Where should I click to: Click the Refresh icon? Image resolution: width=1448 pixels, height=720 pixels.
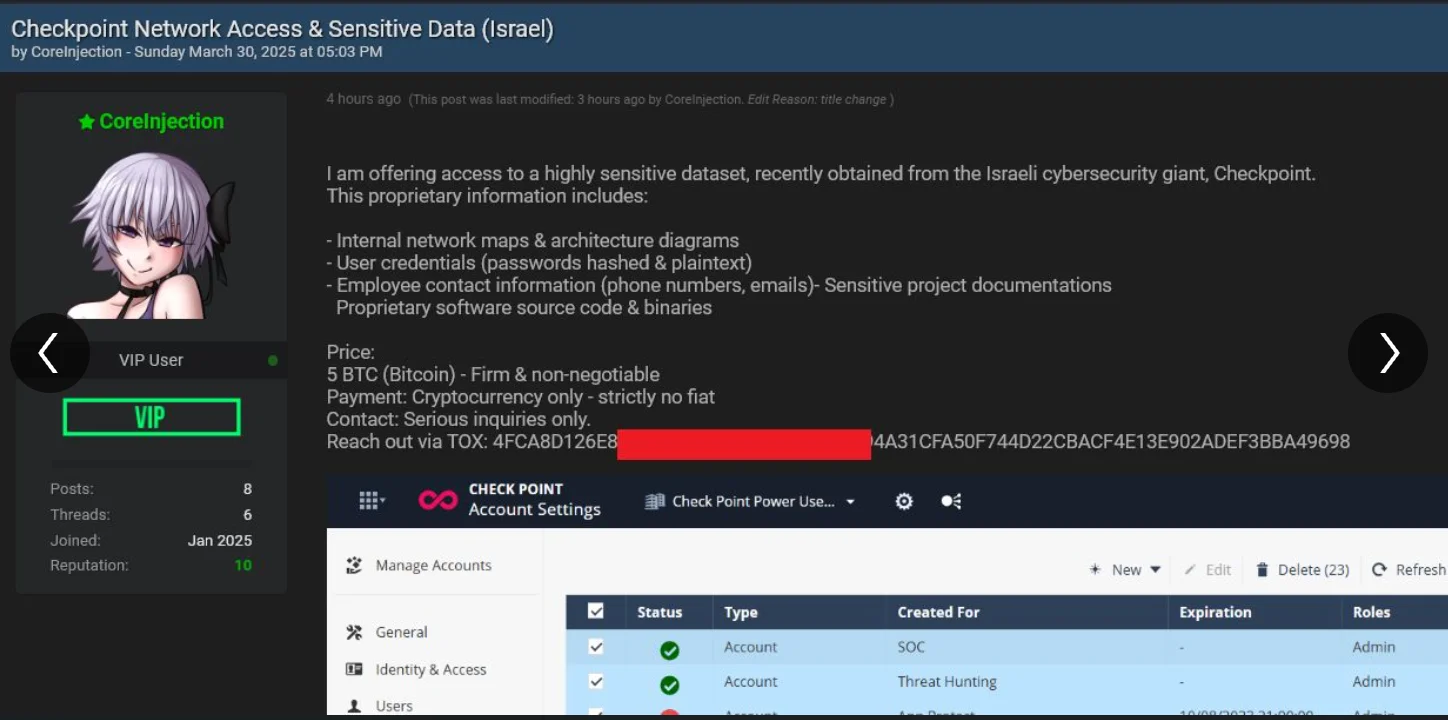click(x=1379, y=569)
